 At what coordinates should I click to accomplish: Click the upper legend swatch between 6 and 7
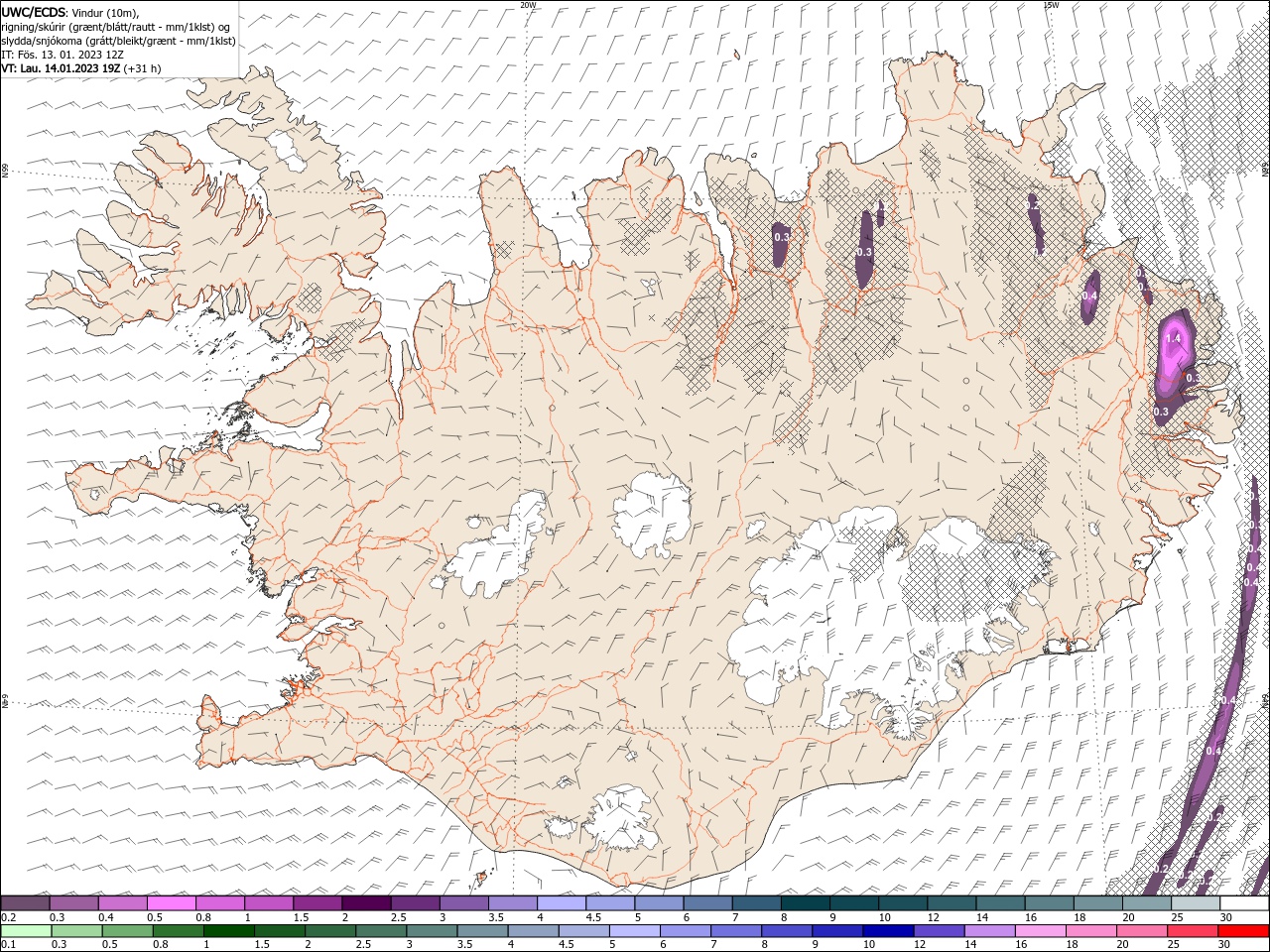pos(707,903)
